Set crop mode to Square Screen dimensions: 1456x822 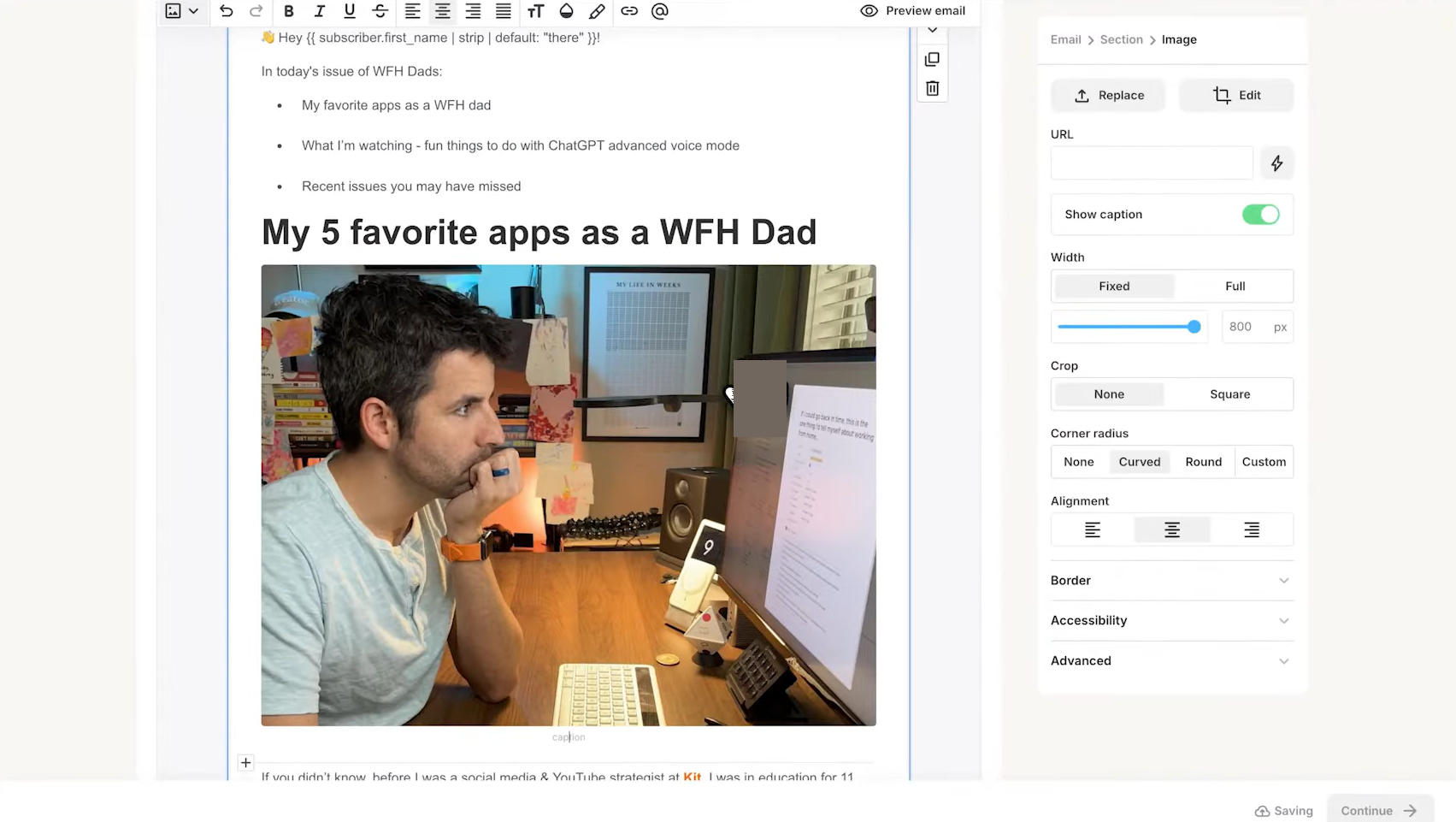click(x=1229, y=393)
